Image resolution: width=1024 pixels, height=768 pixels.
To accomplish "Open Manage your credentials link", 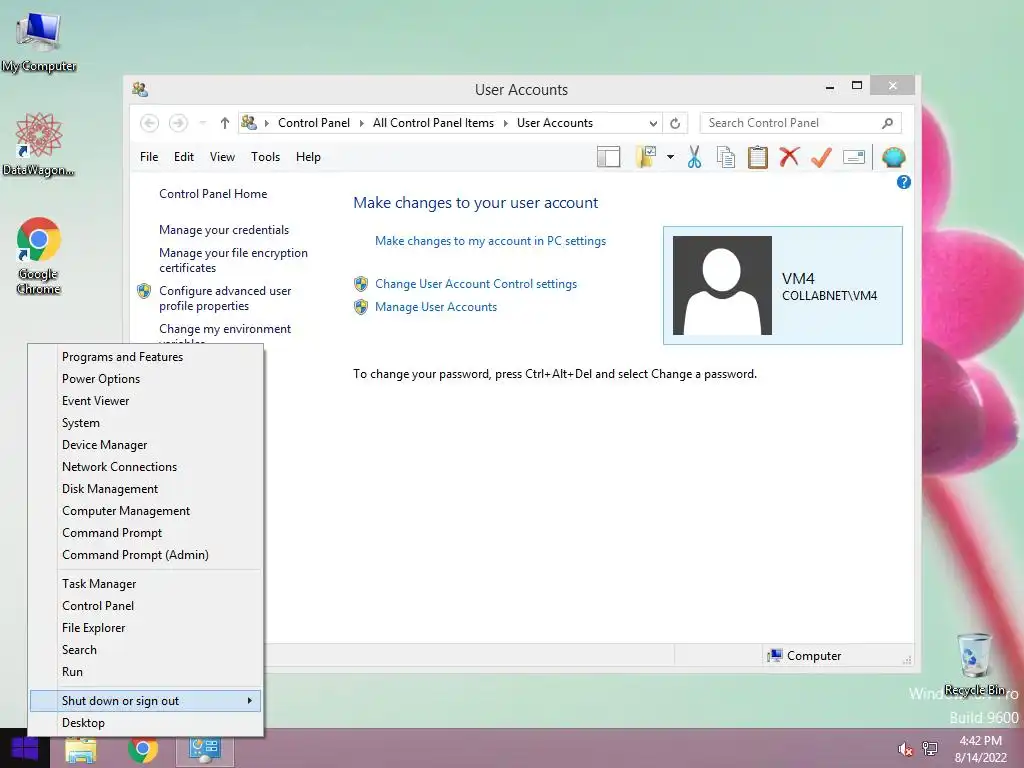I will [224, 230].
